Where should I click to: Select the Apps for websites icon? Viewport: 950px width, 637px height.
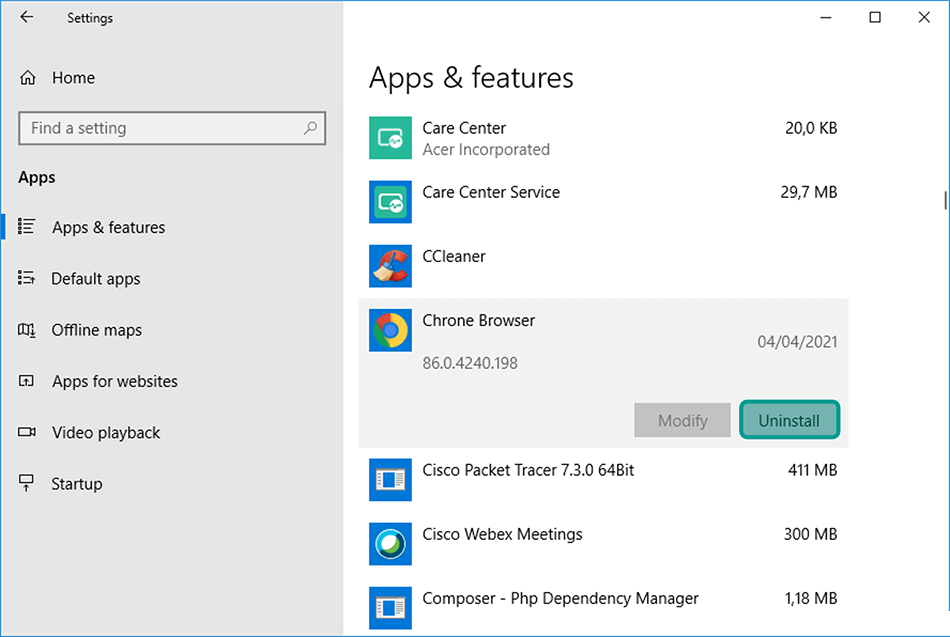click(x=26, y=381)
